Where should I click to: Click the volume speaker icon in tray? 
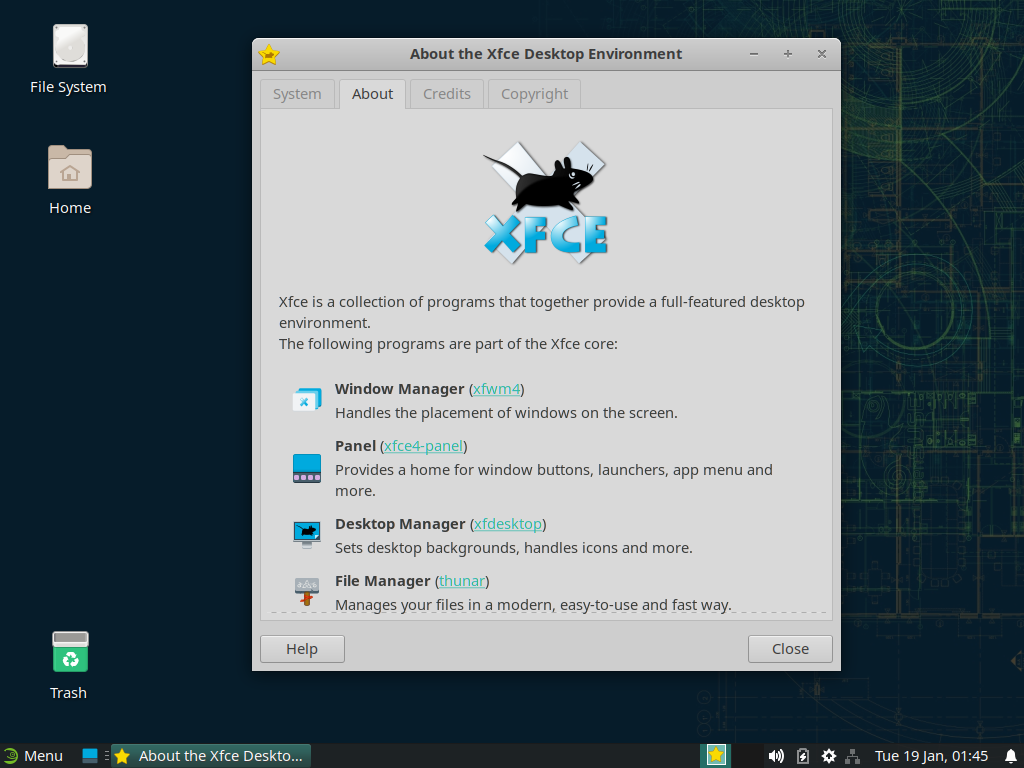pyautogui.click(x=776, y=756)
